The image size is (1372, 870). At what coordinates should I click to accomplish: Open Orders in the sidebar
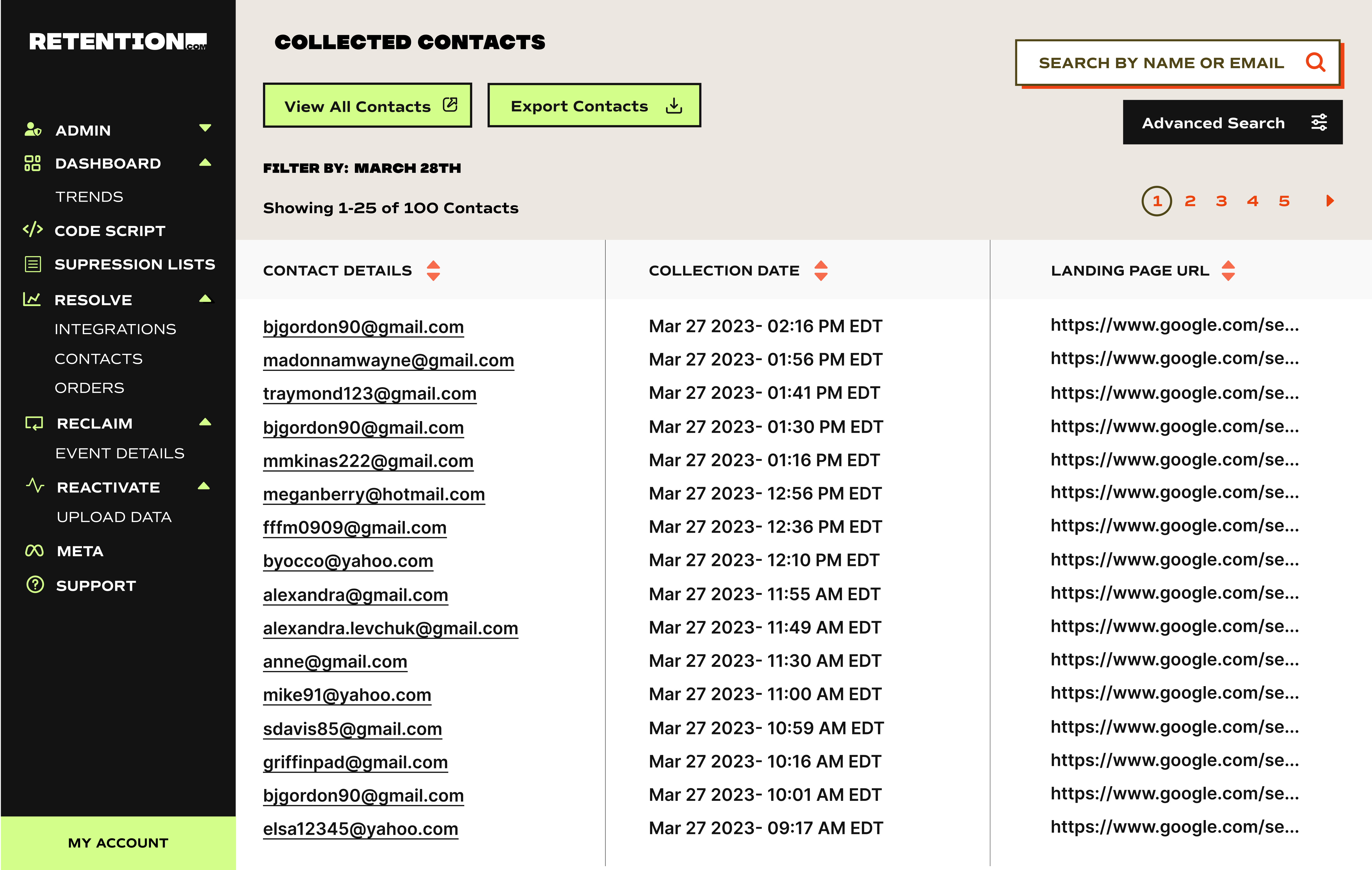[89, 388]
